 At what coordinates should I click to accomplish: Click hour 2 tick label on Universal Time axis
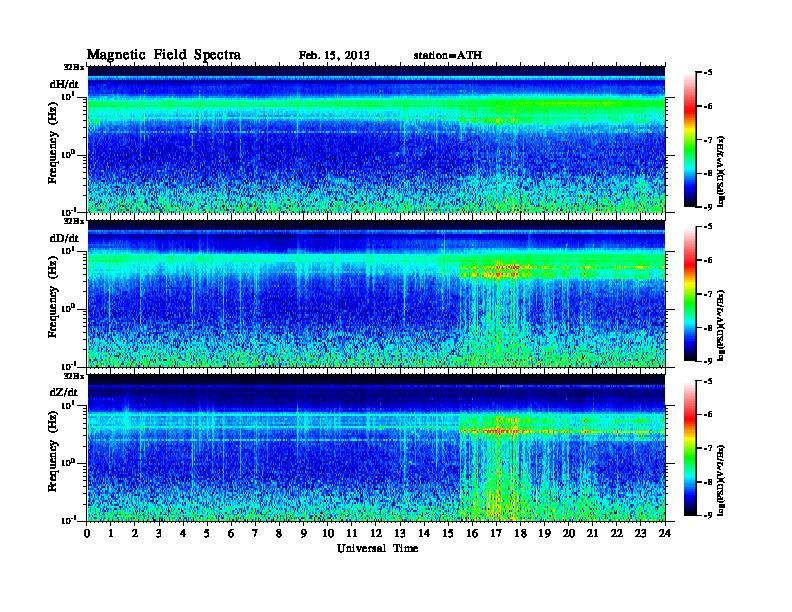[x=135, y=533]
